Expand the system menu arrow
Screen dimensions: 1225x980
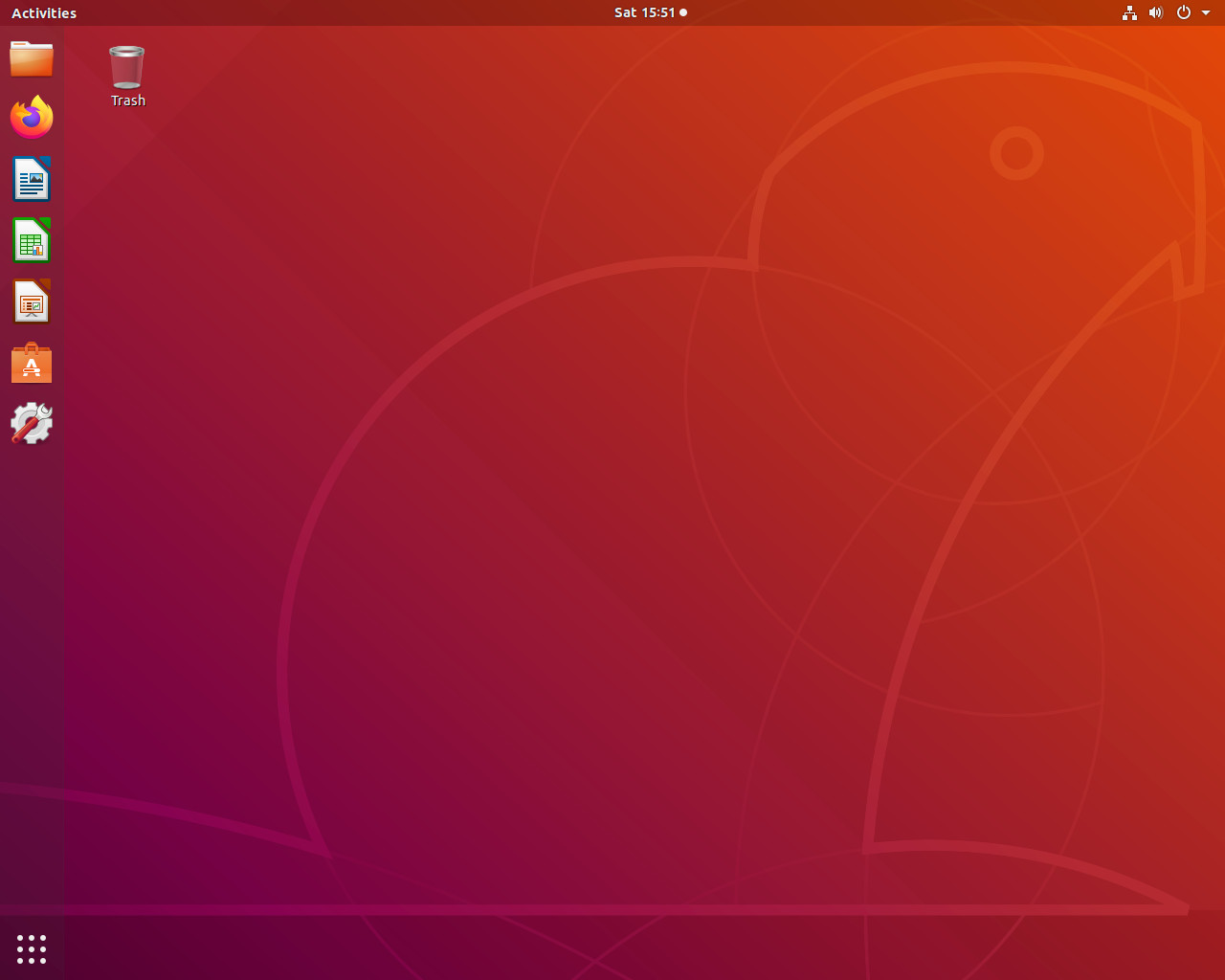pos(1206,12)
